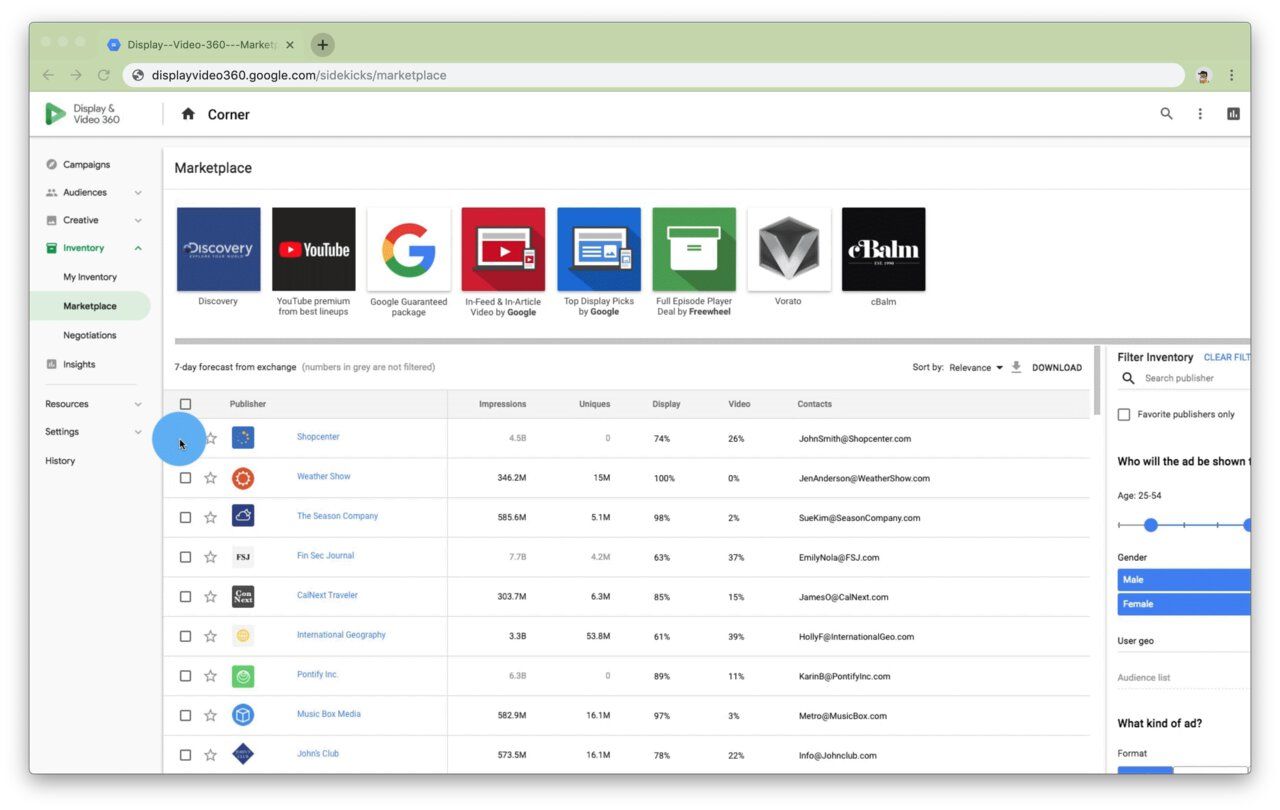Viewport: 1280px width, 810px height.
Task: Select Marketplace in the sidebar
Action: pos(90,306)
